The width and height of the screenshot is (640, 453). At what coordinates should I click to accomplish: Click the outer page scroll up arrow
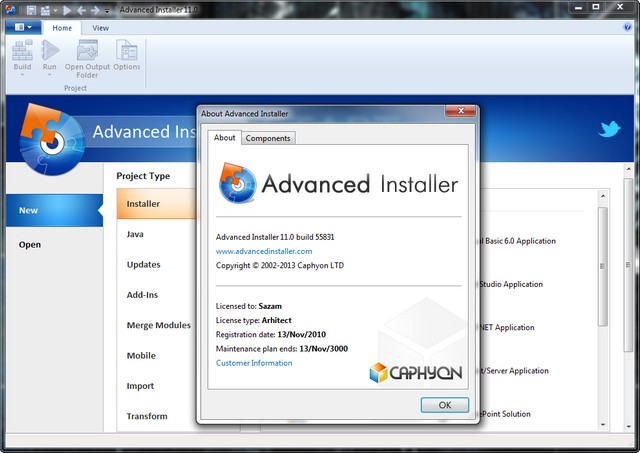[629, 169]
